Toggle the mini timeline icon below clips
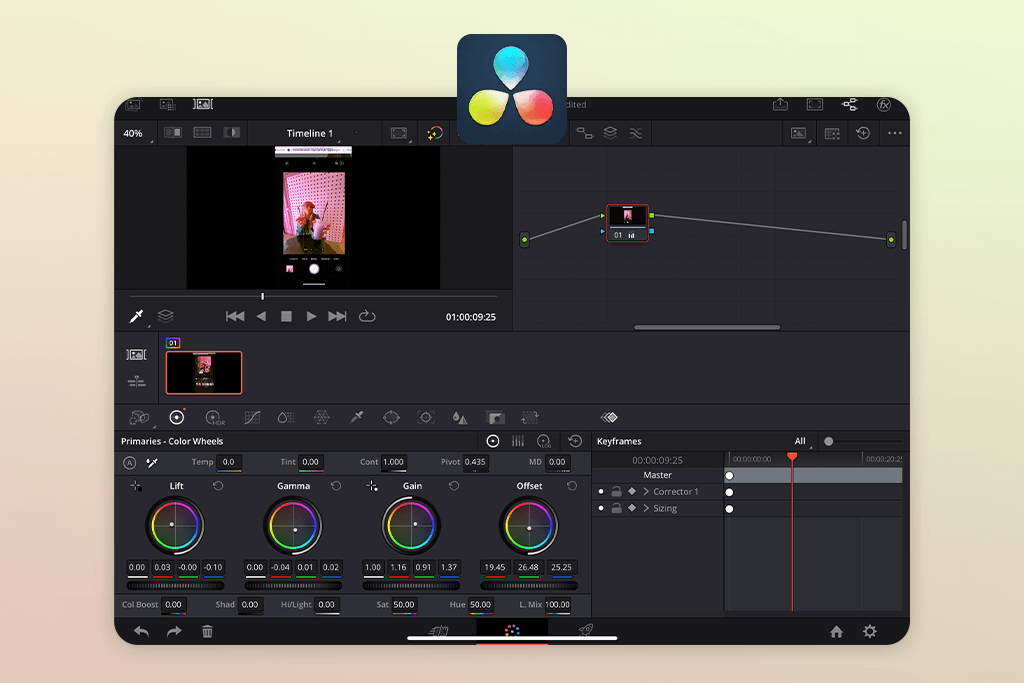Viewport: 1024px width, 683px height. click(x=136, y=381)
